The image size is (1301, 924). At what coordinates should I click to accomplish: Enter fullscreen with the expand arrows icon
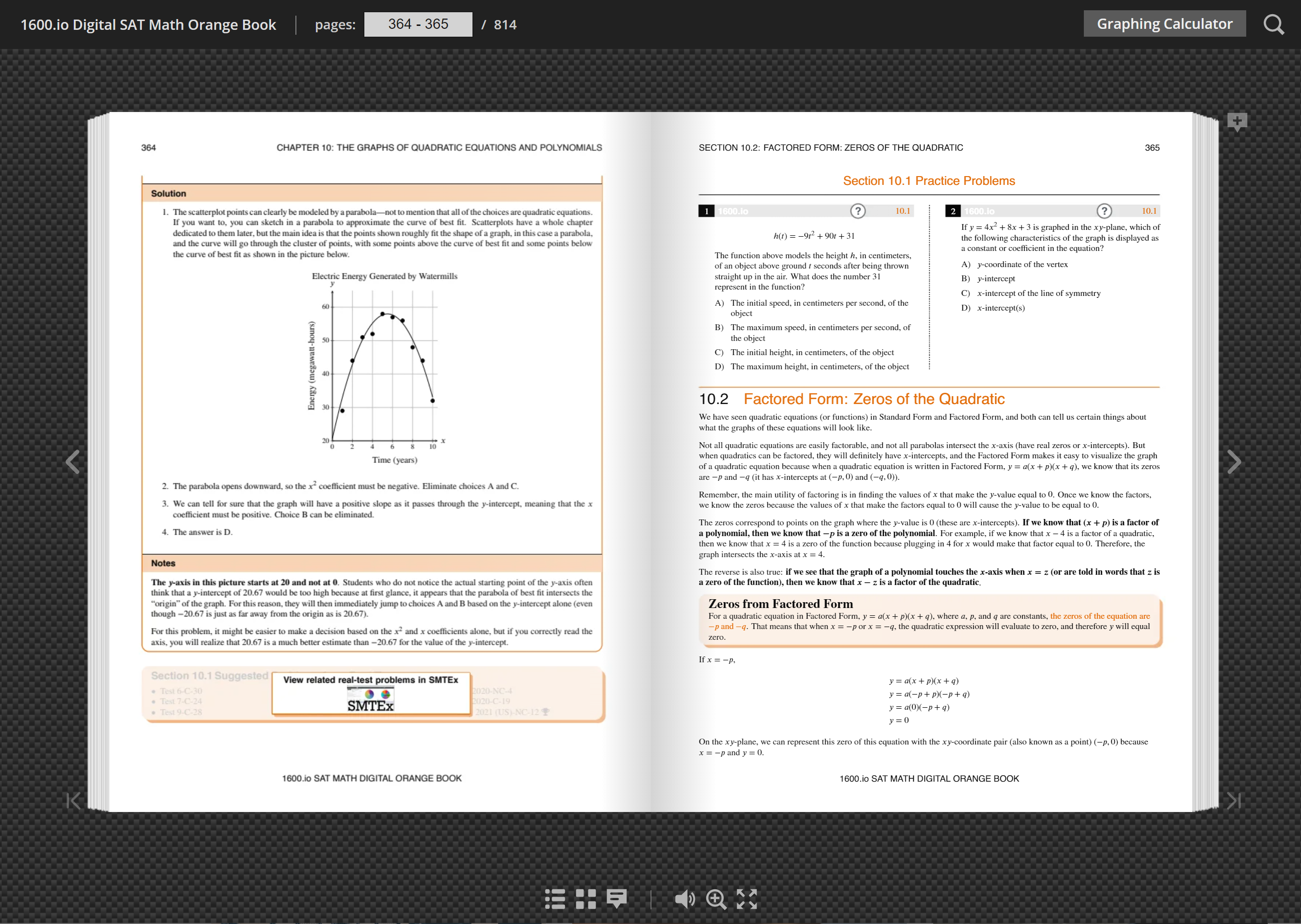[746, 899]
